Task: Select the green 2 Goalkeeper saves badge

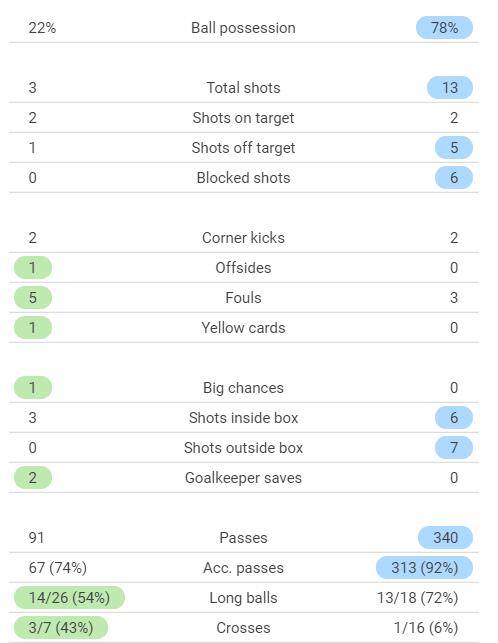Action: pos(33,478)
